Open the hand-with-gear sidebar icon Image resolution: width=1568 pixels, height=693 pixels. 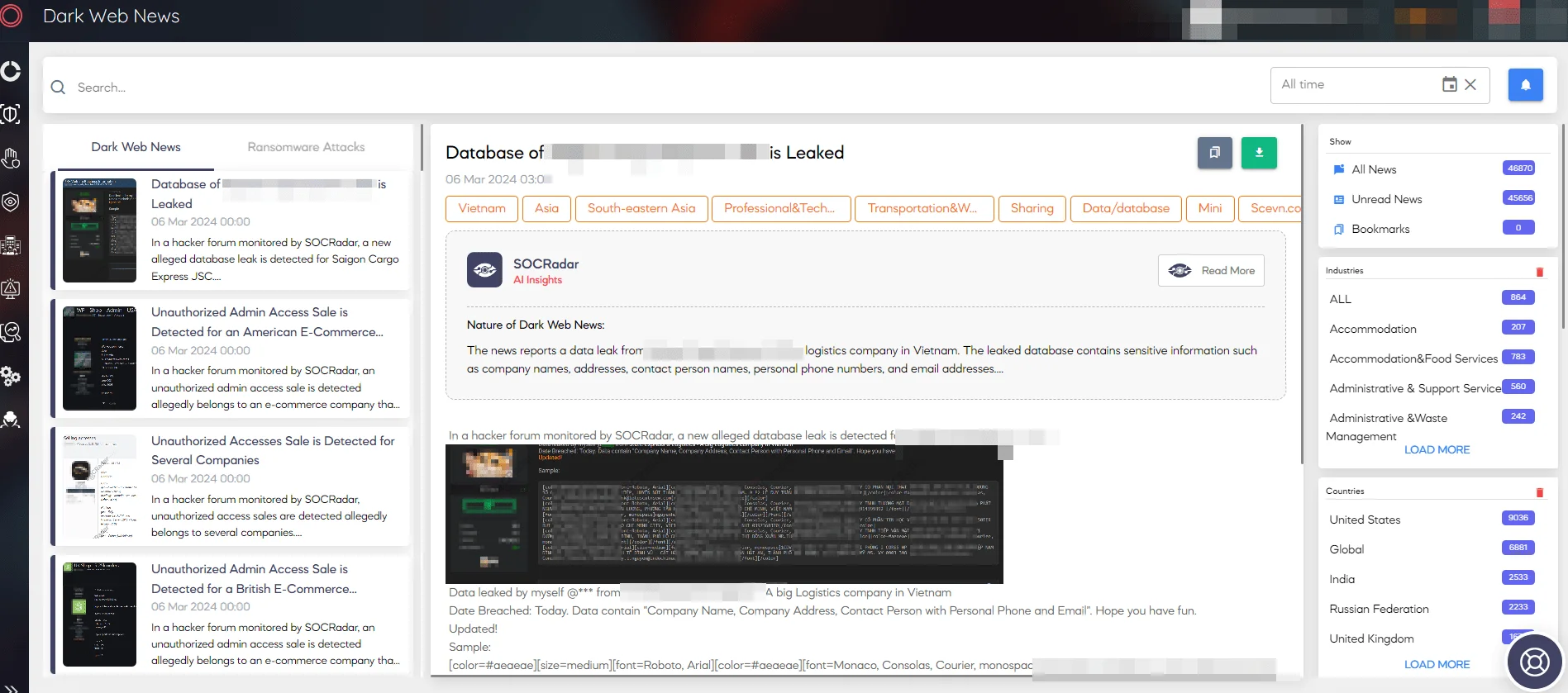point(11,158)
